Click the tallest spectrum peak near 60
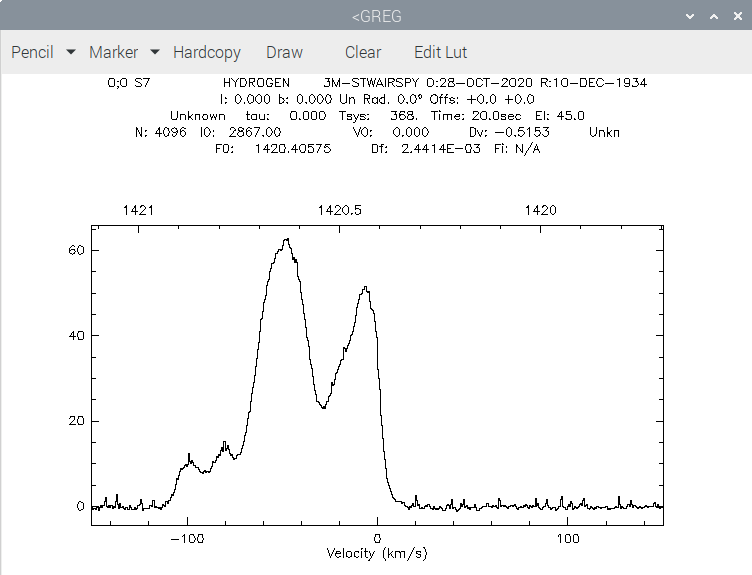 tap(286, 239)
